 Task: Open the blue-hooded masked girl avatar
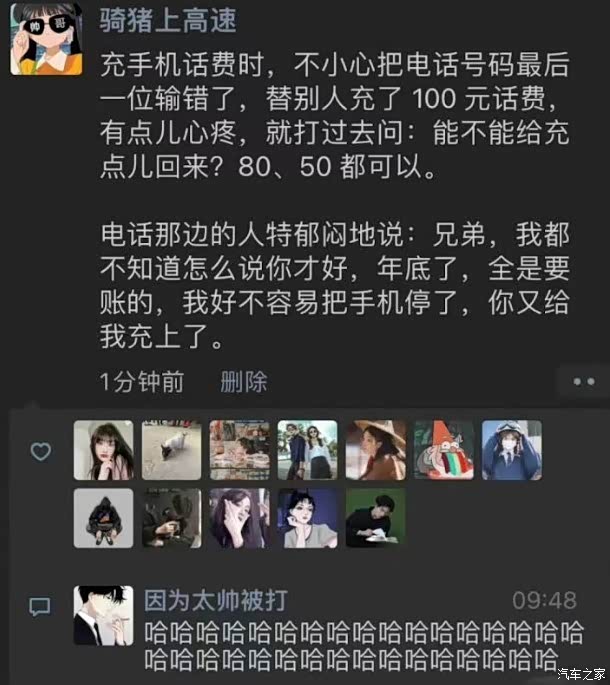pyautogui.click(x=512, y=450)
